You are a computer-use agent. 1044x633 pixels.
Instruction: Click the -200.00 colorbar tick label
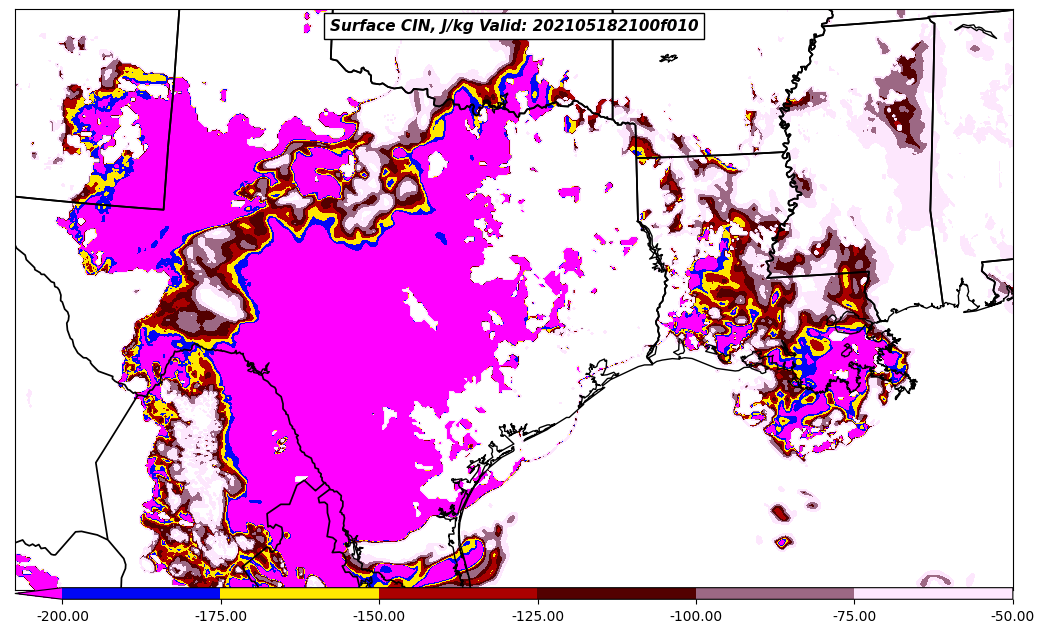[x=62, y=616]
